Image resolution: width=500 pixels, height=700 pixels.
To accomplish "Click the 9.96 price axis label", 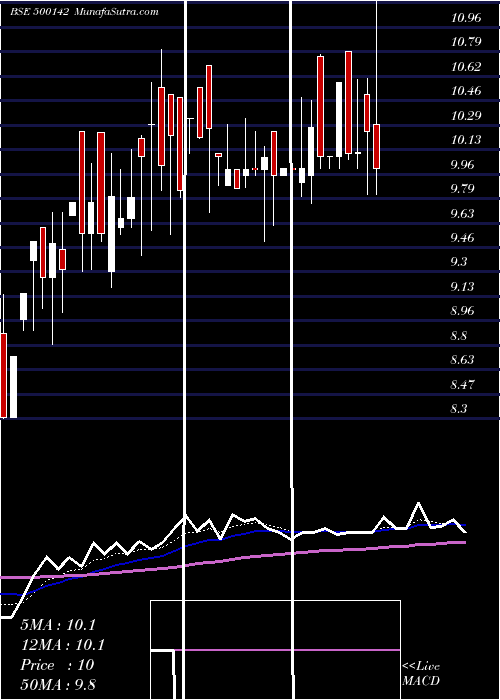I will [462, 164].
